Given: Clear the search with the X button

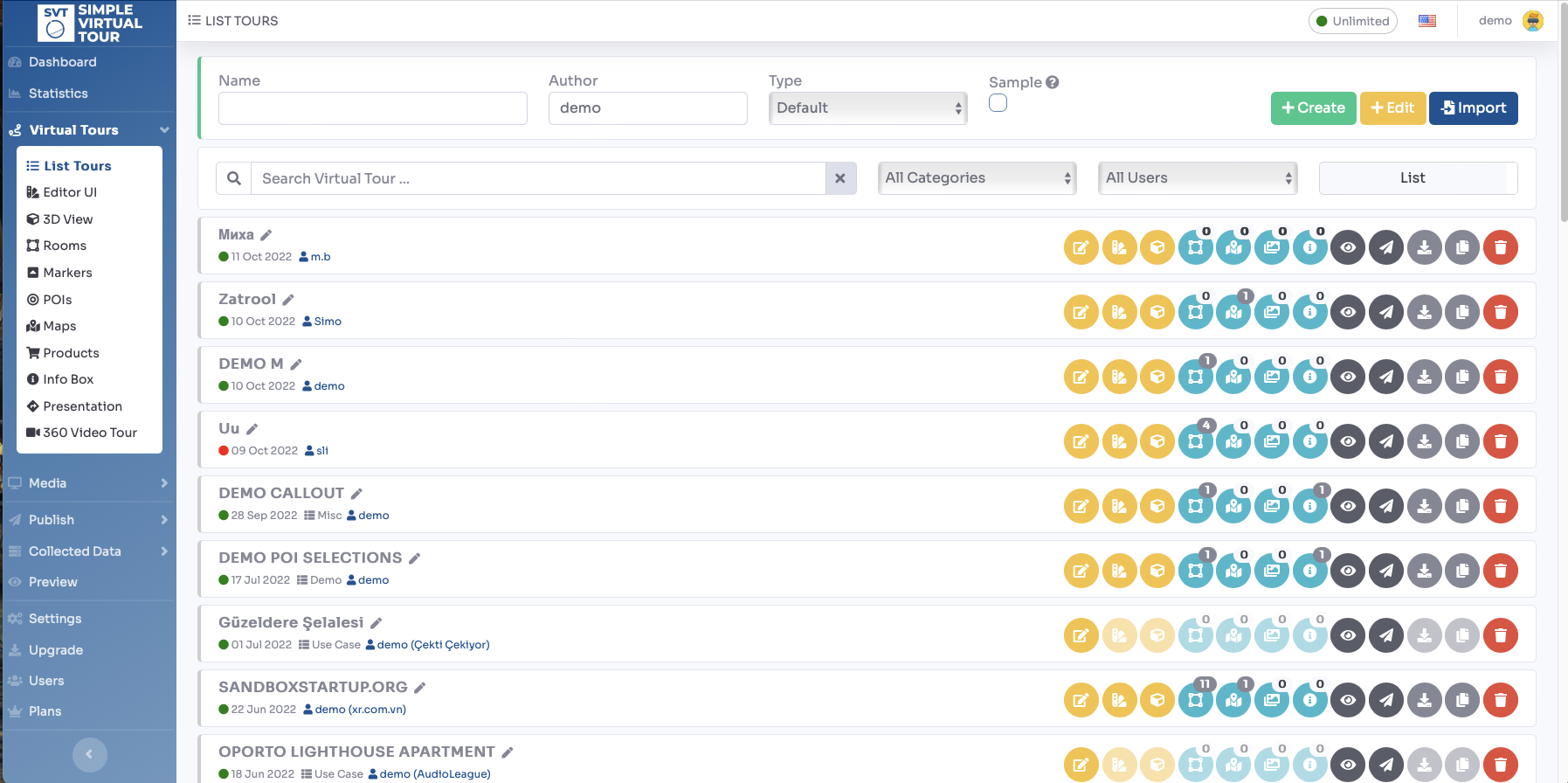Looking at the screenshot, I should (840, 178).
